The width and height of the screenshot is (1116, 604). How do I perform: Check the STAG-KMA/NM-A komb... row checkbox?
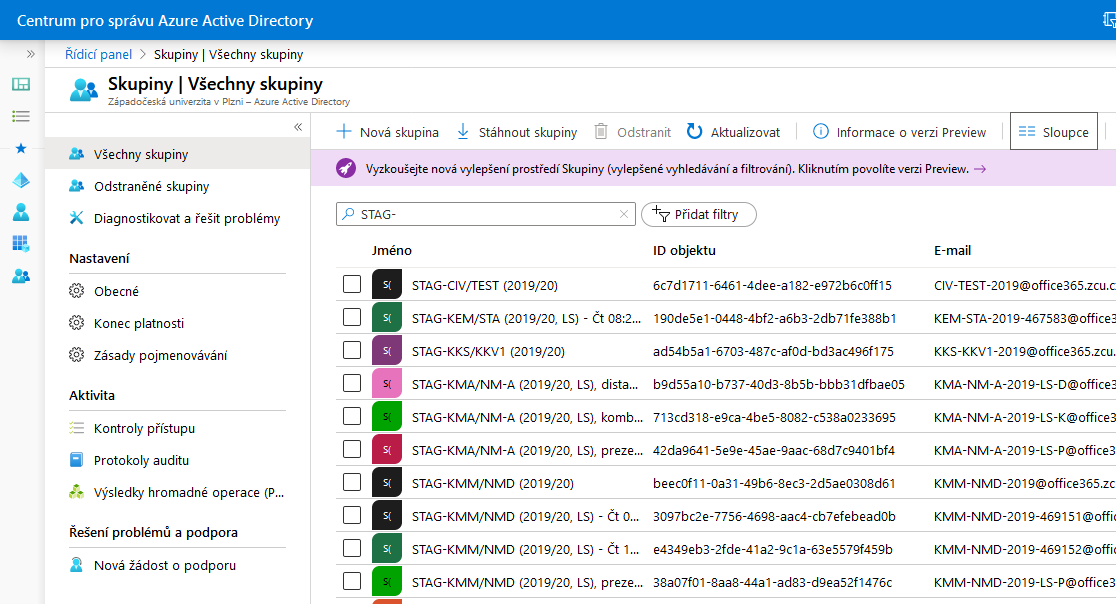coord(352,416)
